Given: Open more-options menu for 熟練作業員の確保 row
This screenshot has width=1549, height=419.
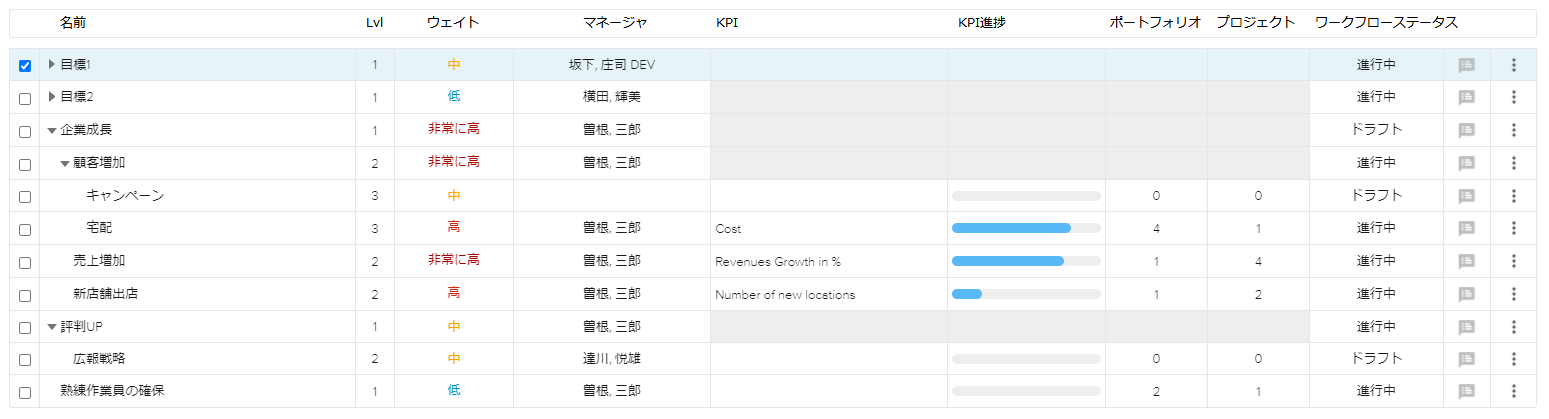Looking at the screenshot, I should point(1513,391).
